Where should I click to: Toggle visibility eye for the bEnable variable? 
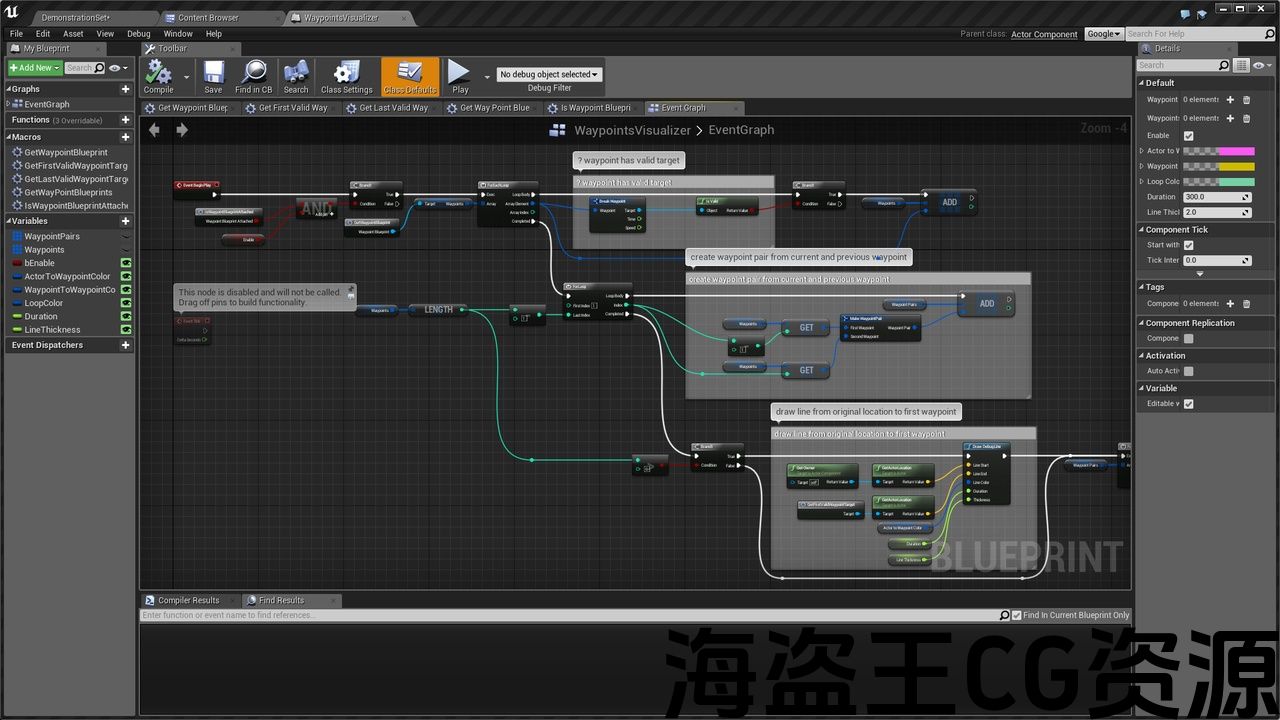(x=126, y=263)
